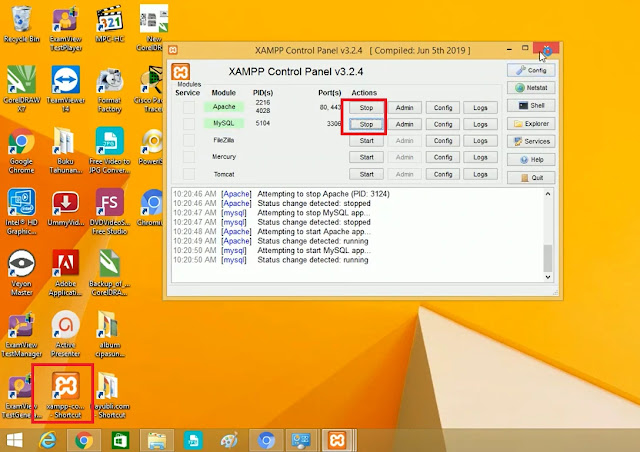Click the log scrollbar up arrow
Screen dimensions: 640x452
coord(548,194)
